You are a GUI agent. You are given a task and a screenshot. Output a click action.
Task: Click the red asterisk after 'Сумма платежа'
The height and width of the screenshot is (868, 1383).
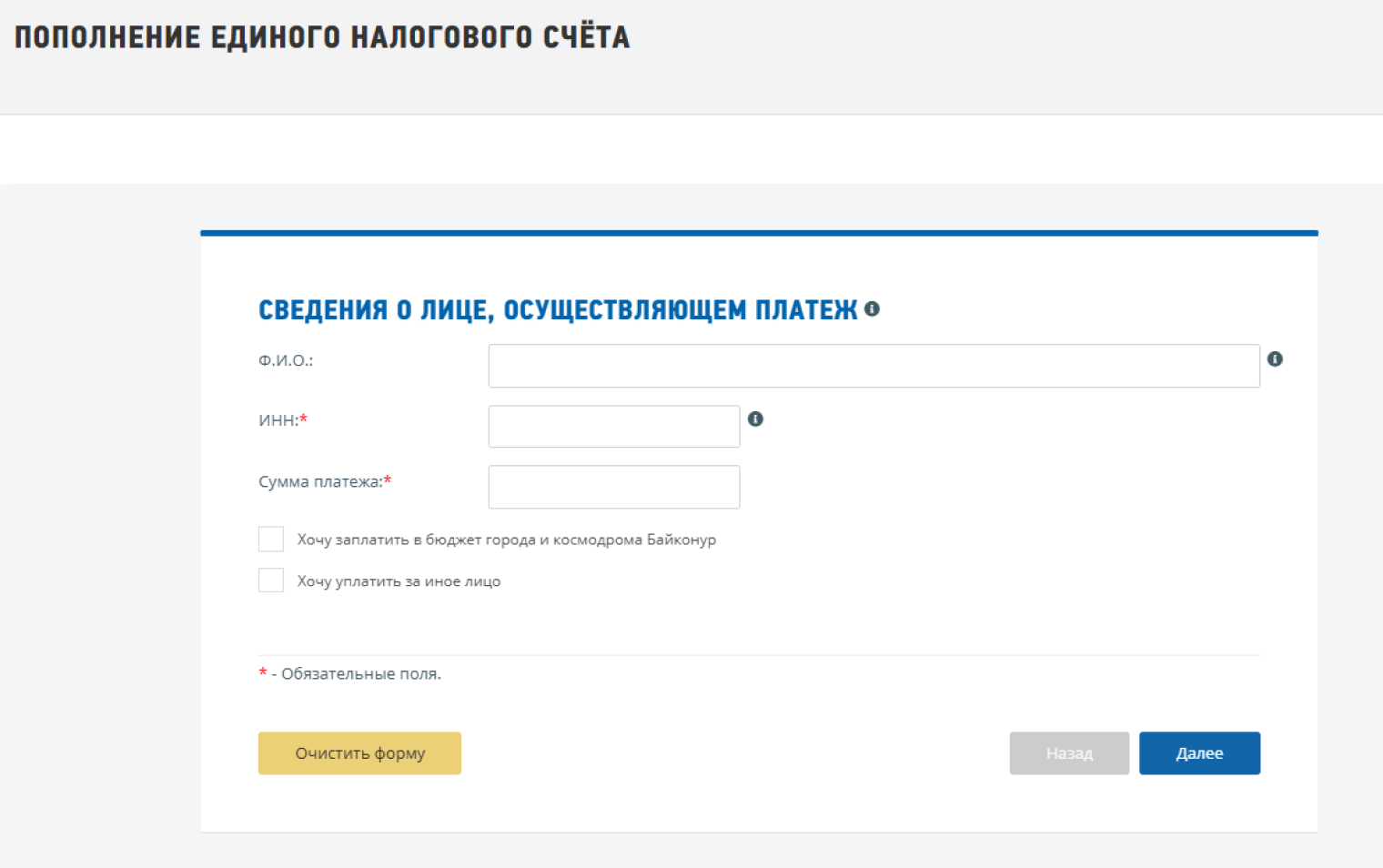coord(388,480)
